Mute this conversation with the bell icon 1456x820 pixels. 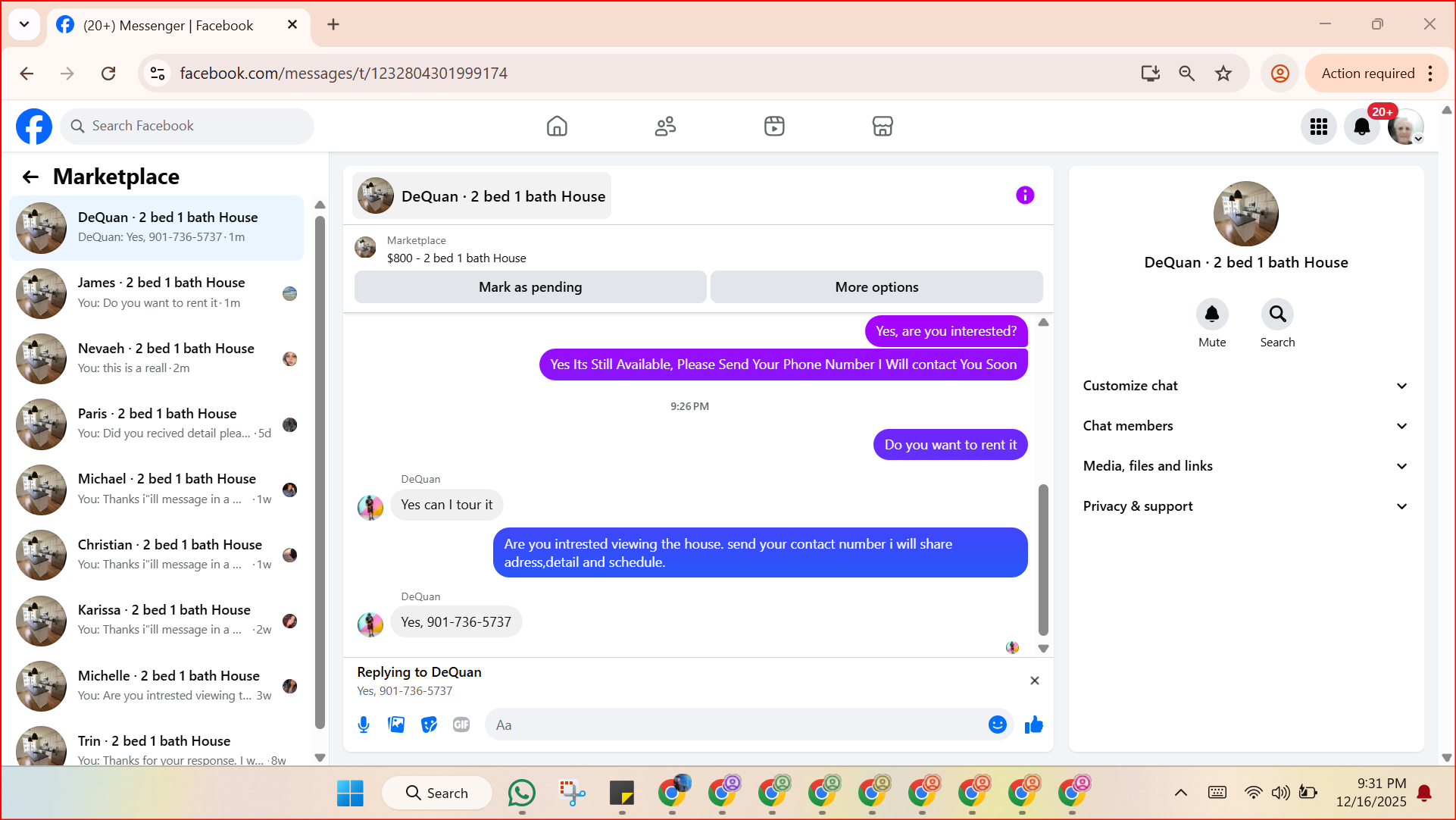(x=1212, y=314)
